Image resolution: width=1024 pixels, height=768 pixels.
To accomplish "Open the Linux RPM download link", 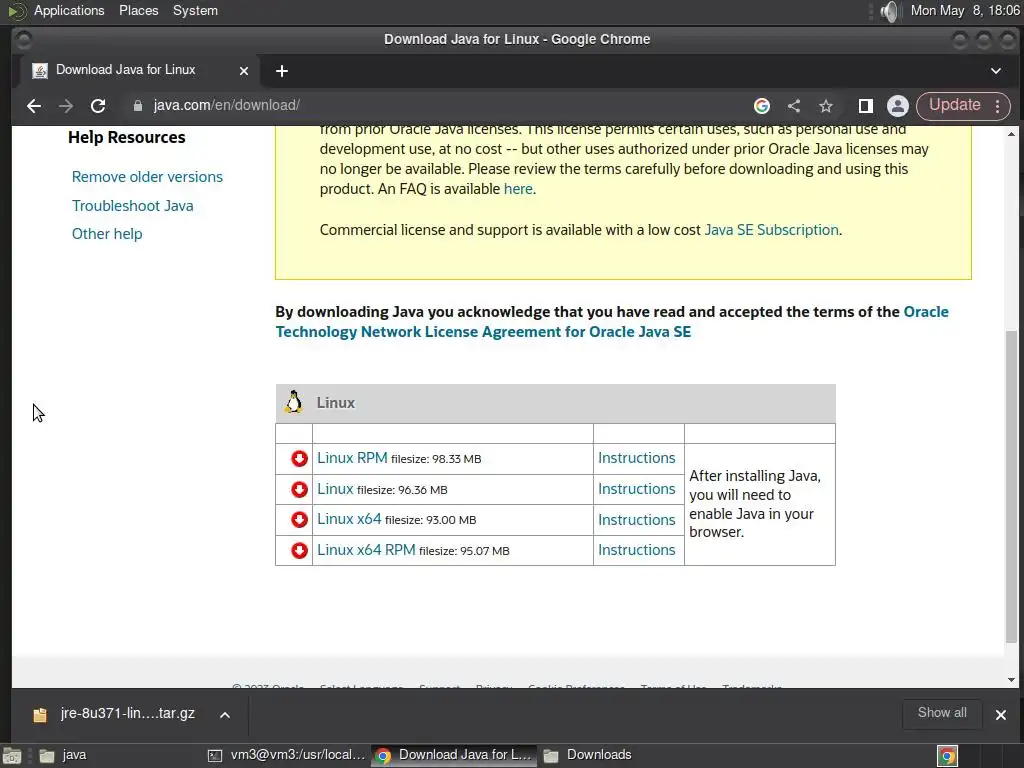I will [x=352, y=458].
